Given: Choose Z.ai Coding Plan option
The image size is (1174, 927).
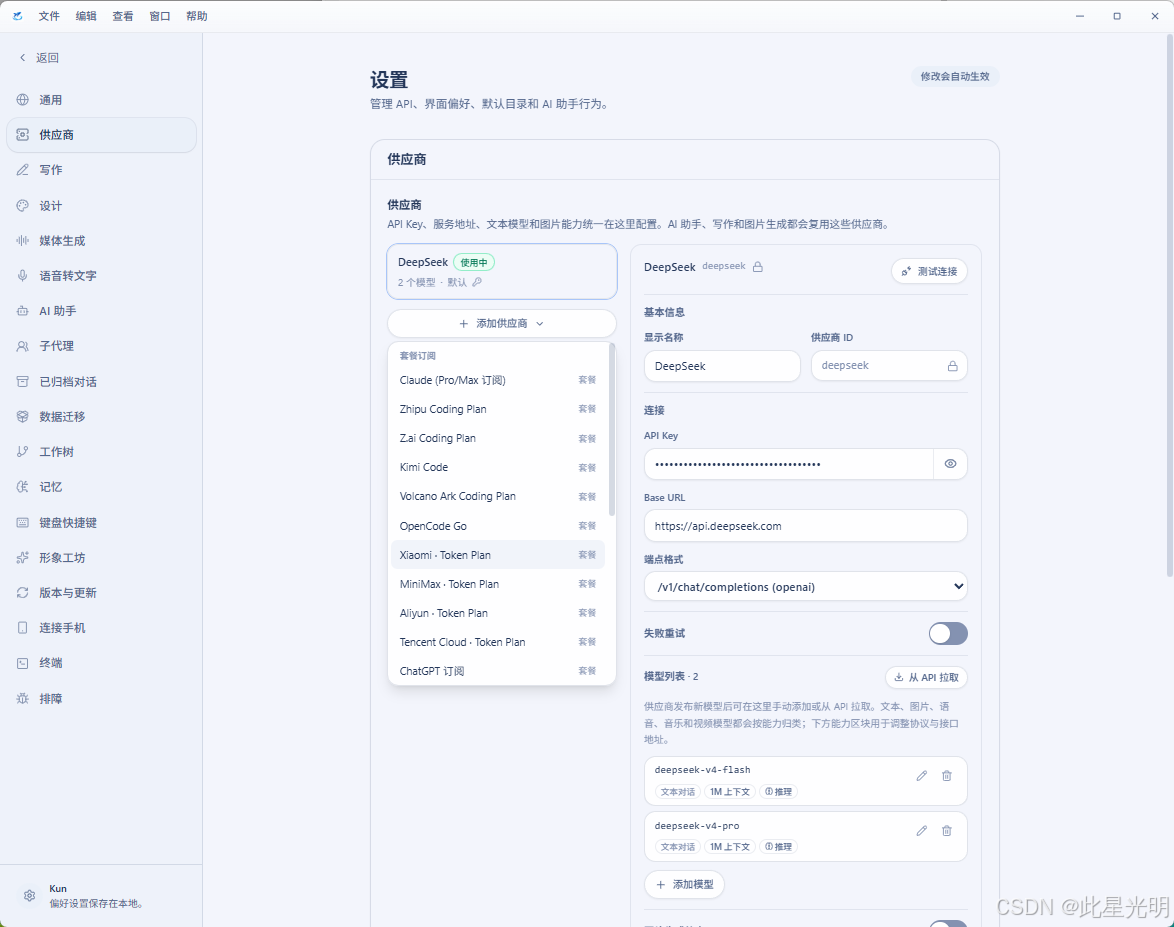Looking at the screenshot, I should coord(498,438).
